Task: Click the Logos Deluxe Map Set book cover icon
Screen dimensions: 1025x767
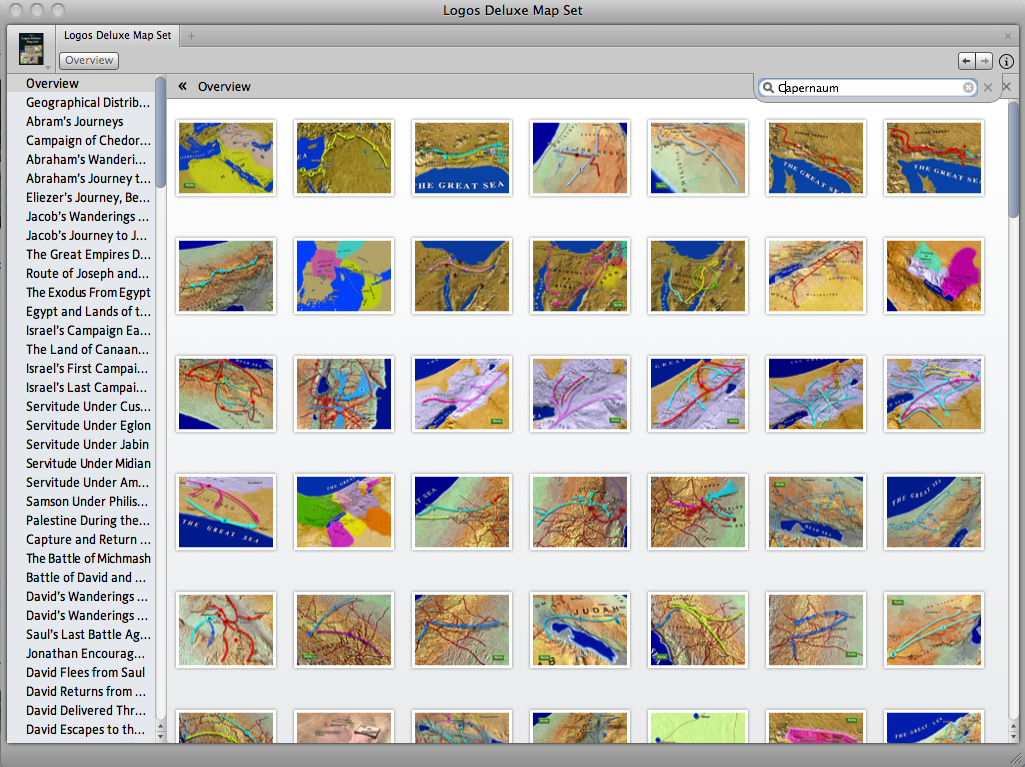Action: click(31, 47)
